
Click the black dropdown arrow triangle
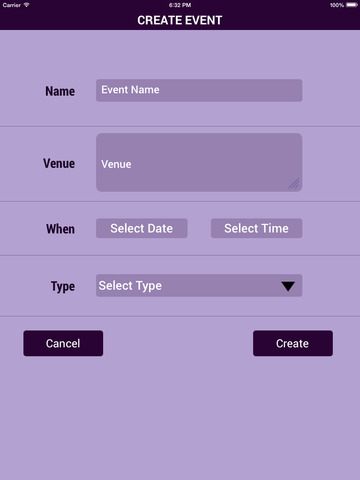[288, 286]
